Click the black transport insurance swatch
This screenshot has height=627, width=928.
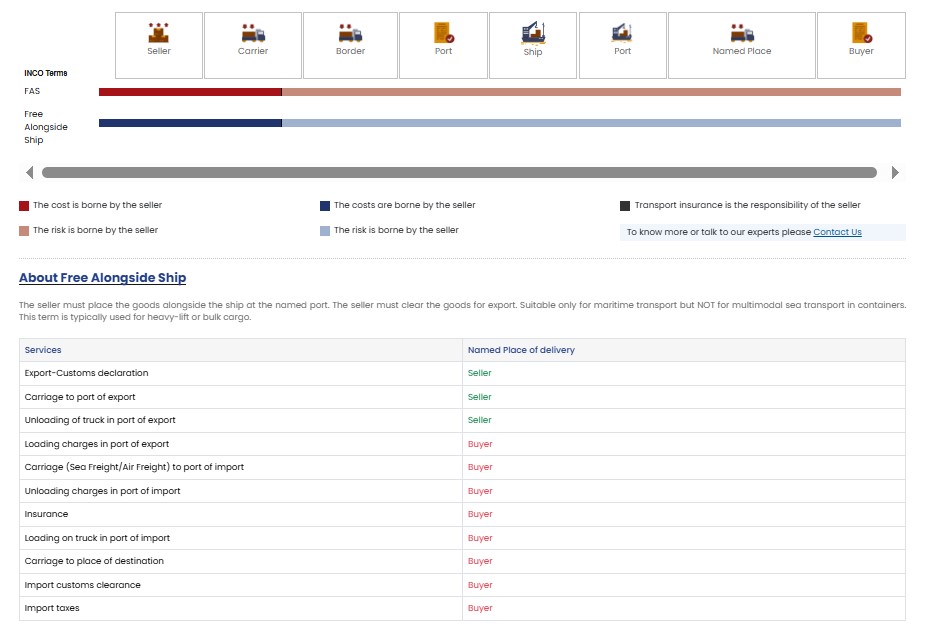pos(625,206)
